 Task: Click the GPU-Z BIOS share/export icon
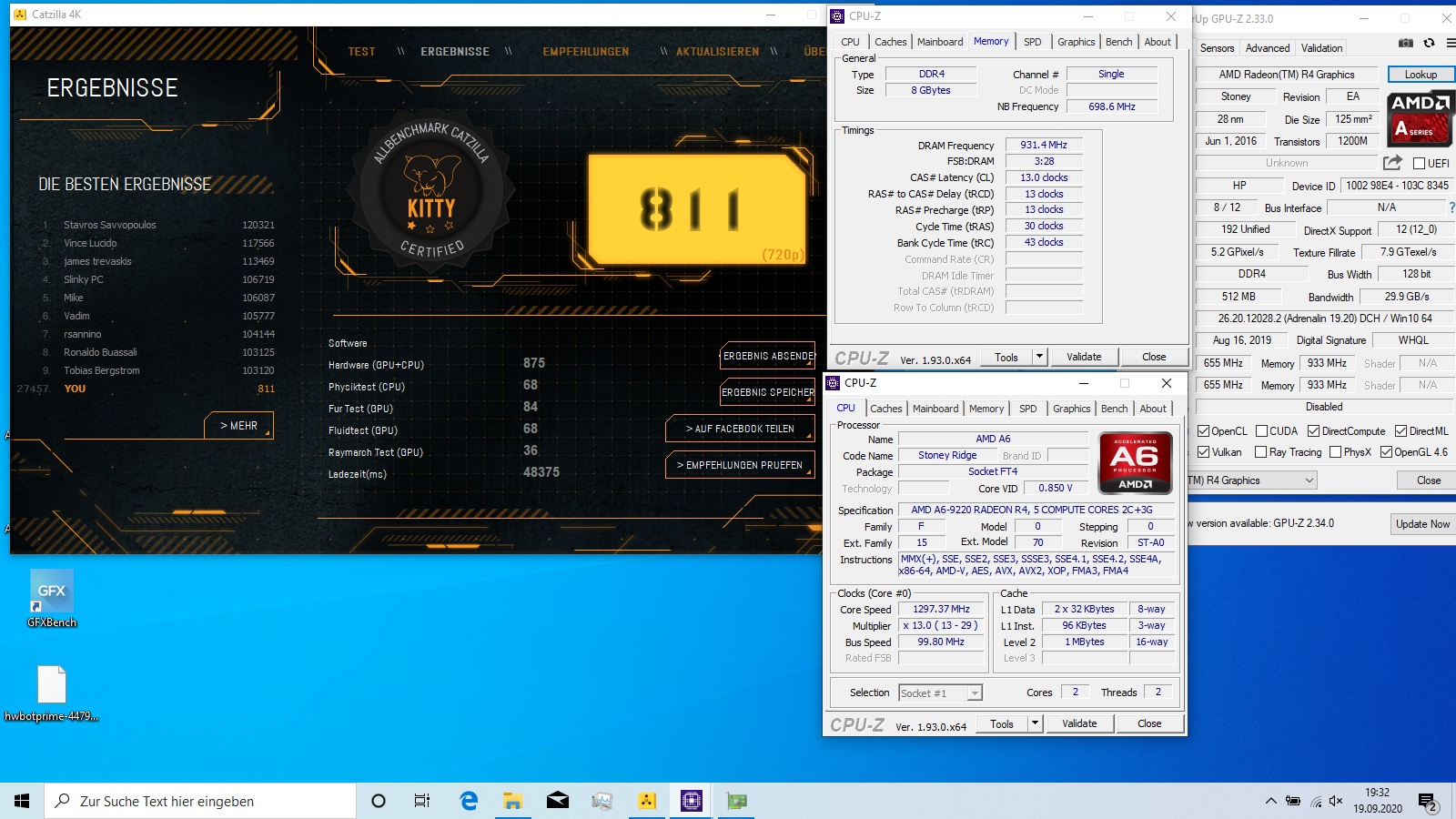[x=1392, y=163]
